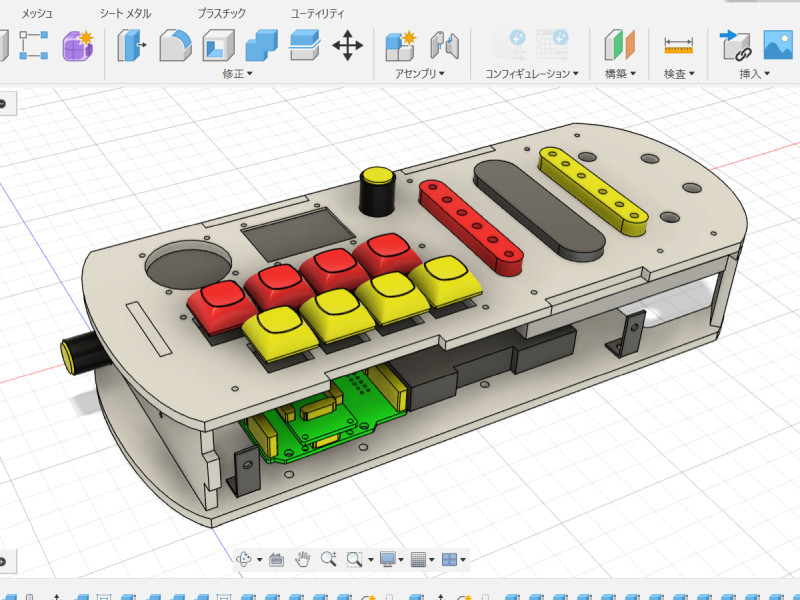Switch to the シート メタル tab
Image resolution: width=800 pixels, height=600 pixels.
point(125,14)
